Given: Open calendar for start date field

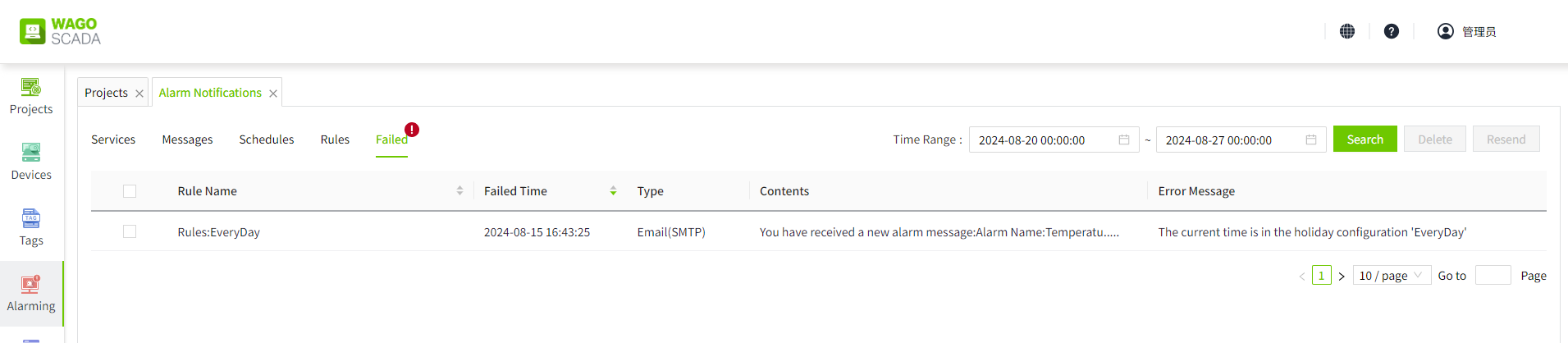Looking at the screenshot, I should click(1124, 140).
